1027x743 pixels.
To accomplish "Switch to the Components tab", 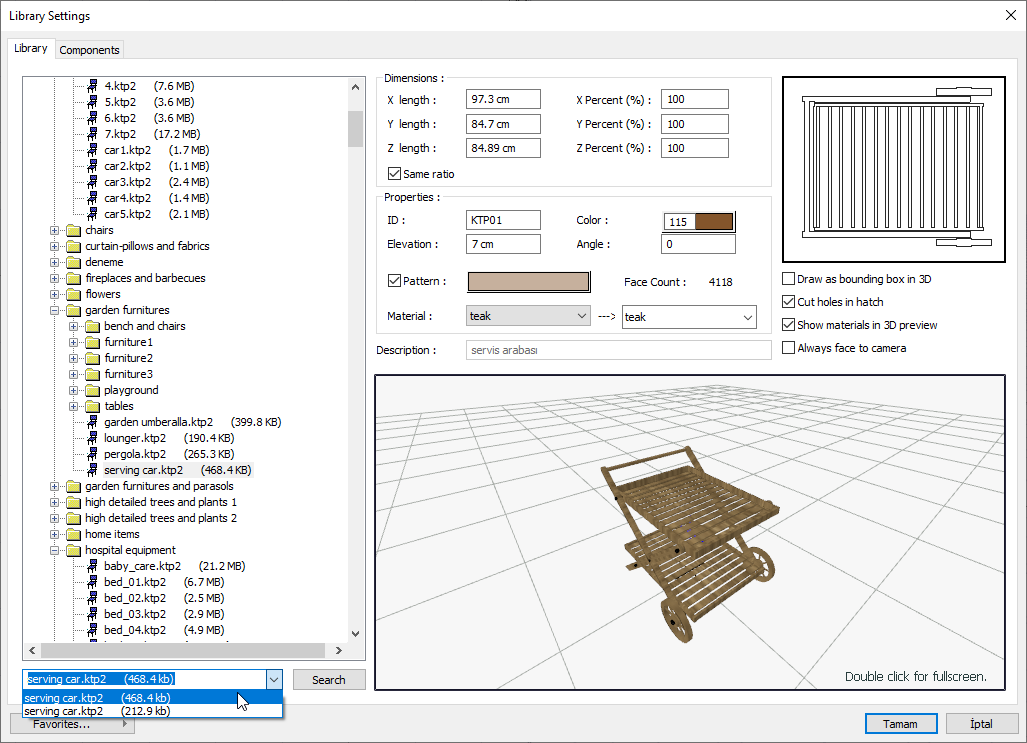I will pos(89,50).
